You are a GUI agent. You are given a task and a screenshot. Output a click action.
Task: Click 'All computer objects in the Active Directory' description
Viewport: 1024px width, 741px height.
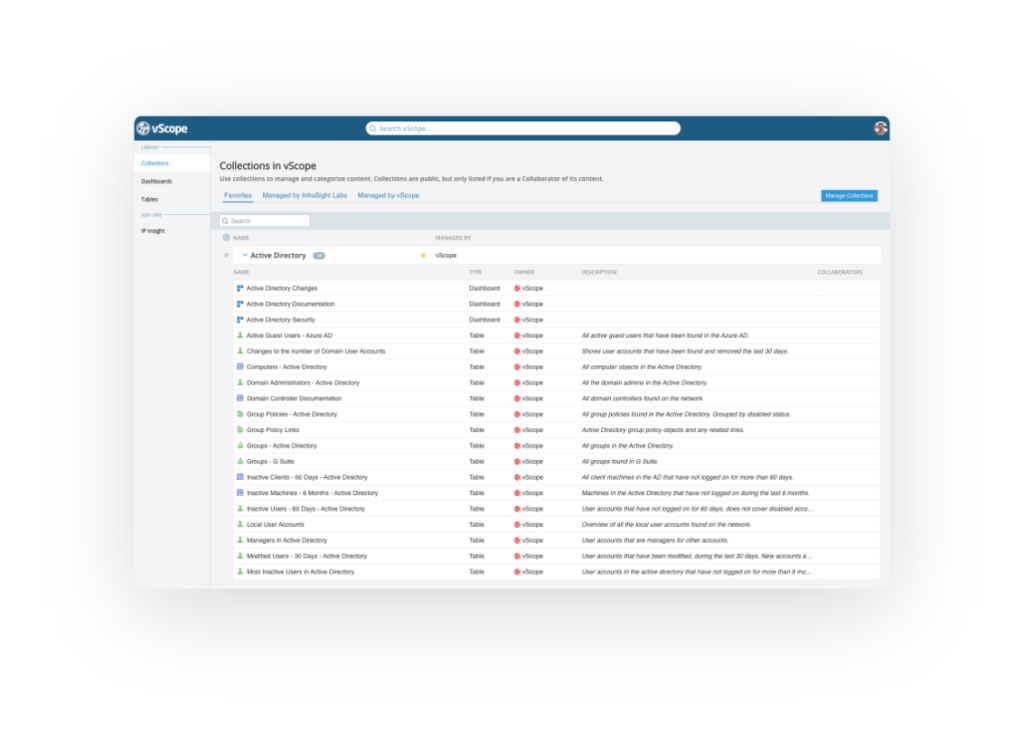641,367
